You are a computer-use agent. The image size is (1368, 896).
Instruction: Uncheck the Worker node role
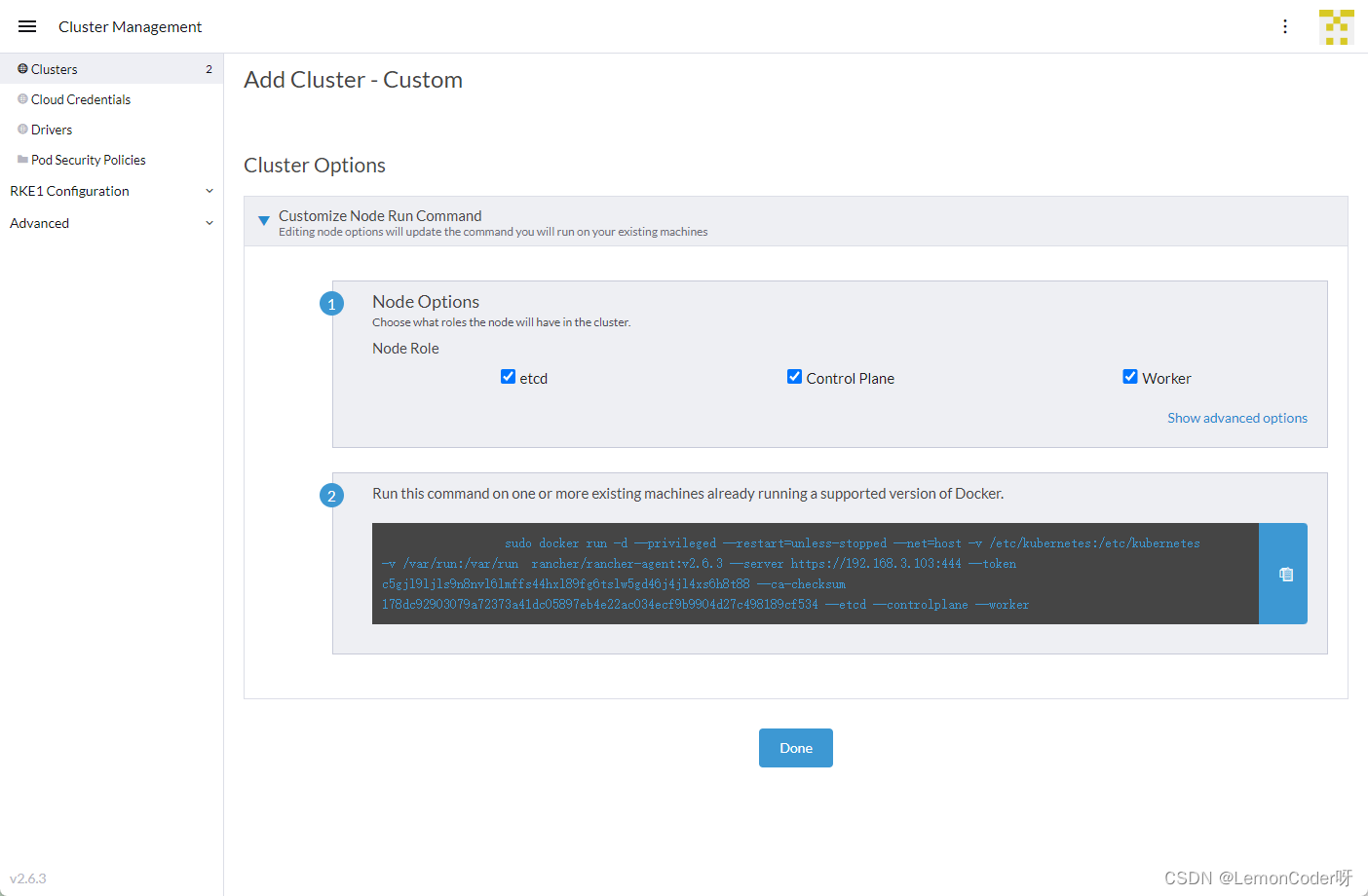point(1130,377)
